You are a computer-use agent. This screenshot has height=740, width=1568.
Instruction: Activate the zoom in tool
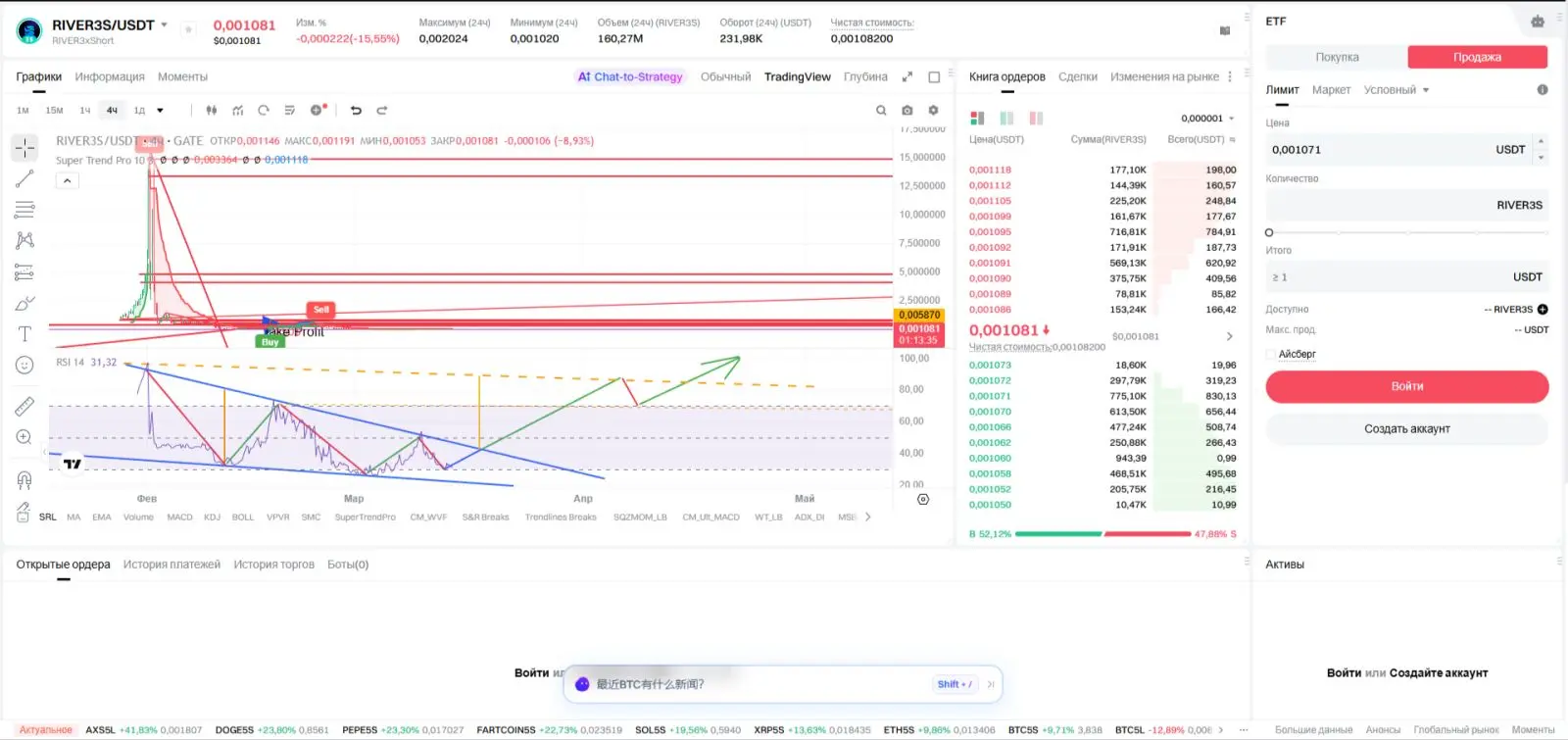[x=24, y=437]
